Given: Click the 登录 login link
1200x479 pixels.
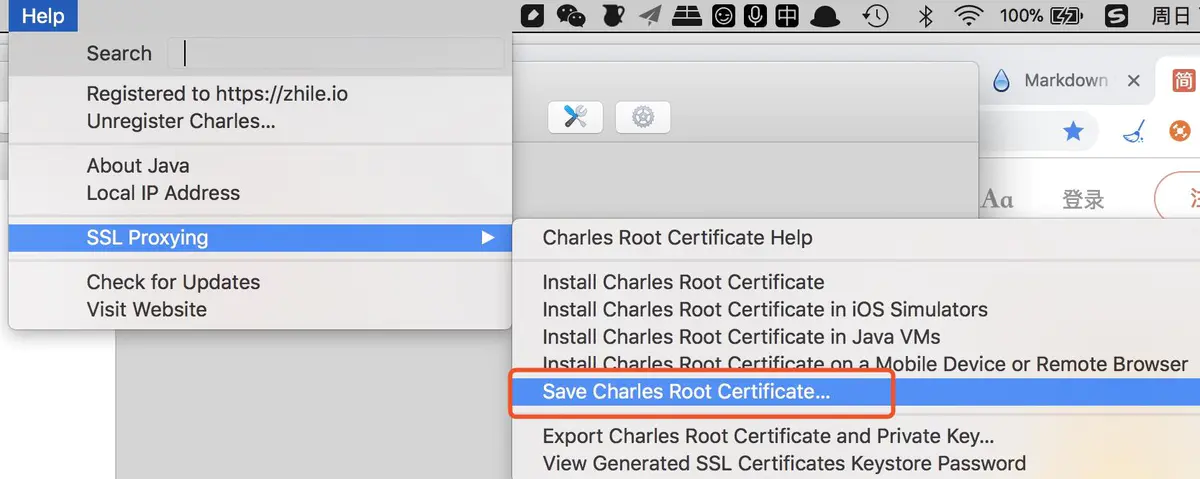Looking at the screenshot, I should (1083, 200).
